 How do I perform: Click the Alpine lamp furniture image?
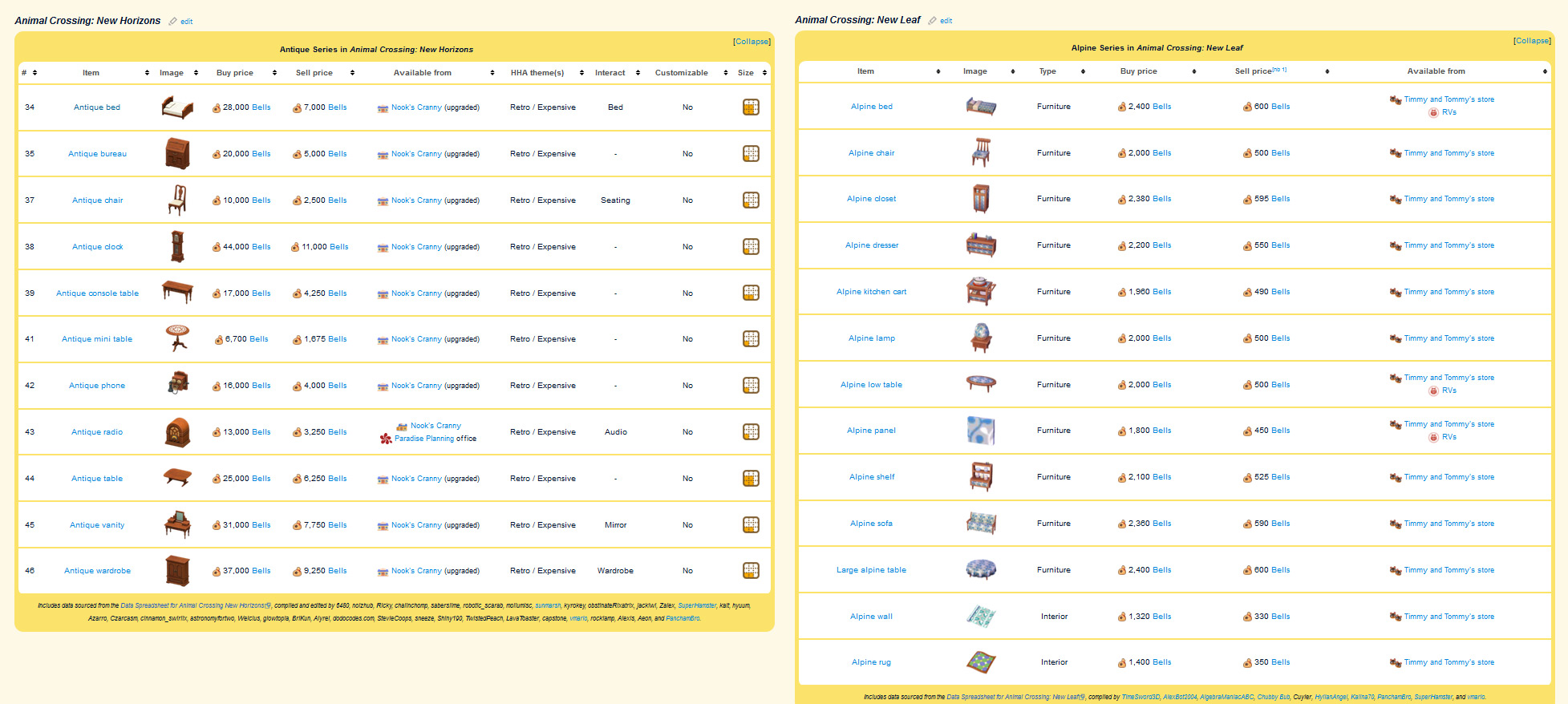[x=981, y=338]
